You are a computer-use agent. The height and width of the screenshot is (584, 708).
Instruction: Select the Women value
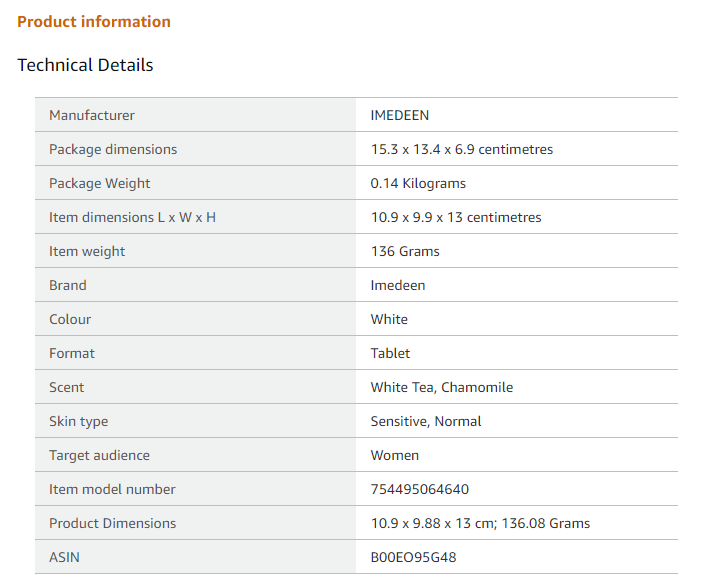point(395,455)
